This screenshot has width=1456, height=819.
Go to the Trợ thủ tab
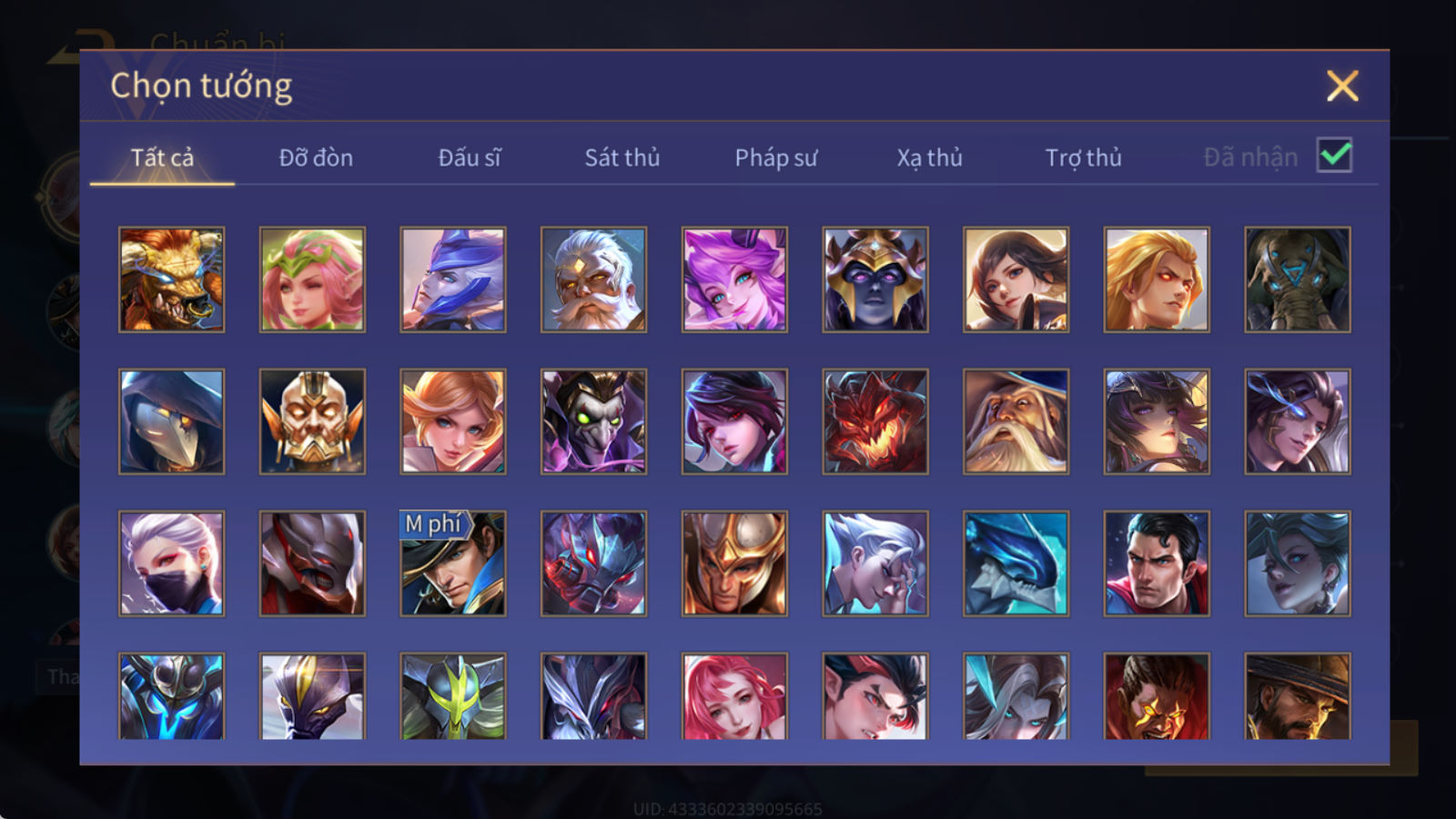(1083, 157)
